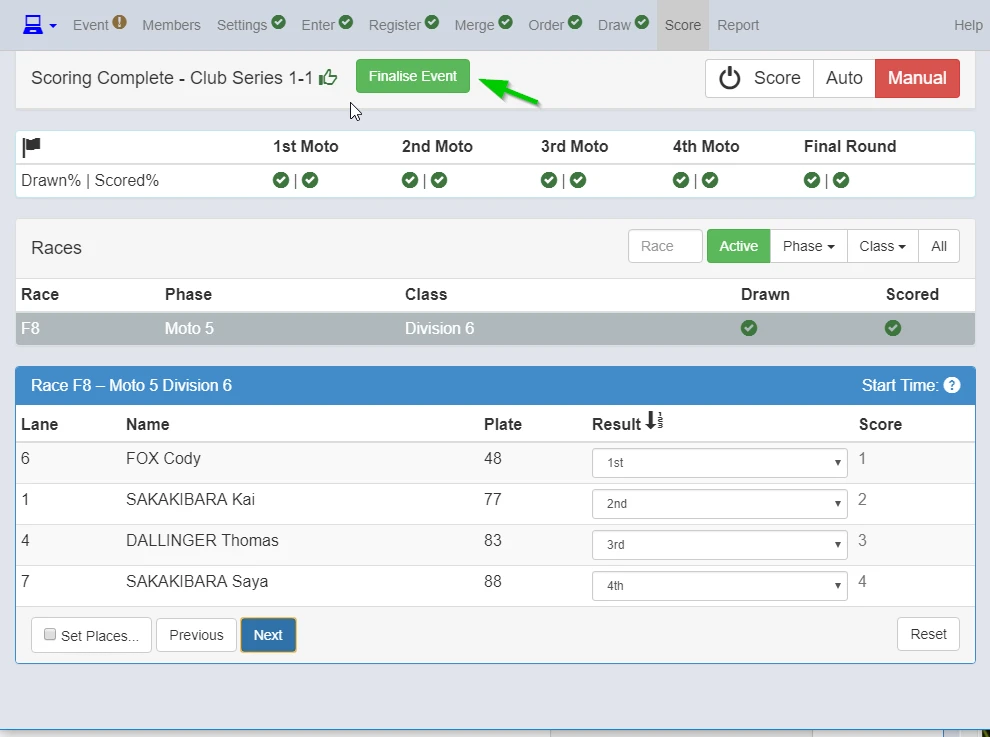The width and height of the screenshot is (990, 737).
Task: Click the 4th Moto scored checkmark
Action: tap(710, 181)
